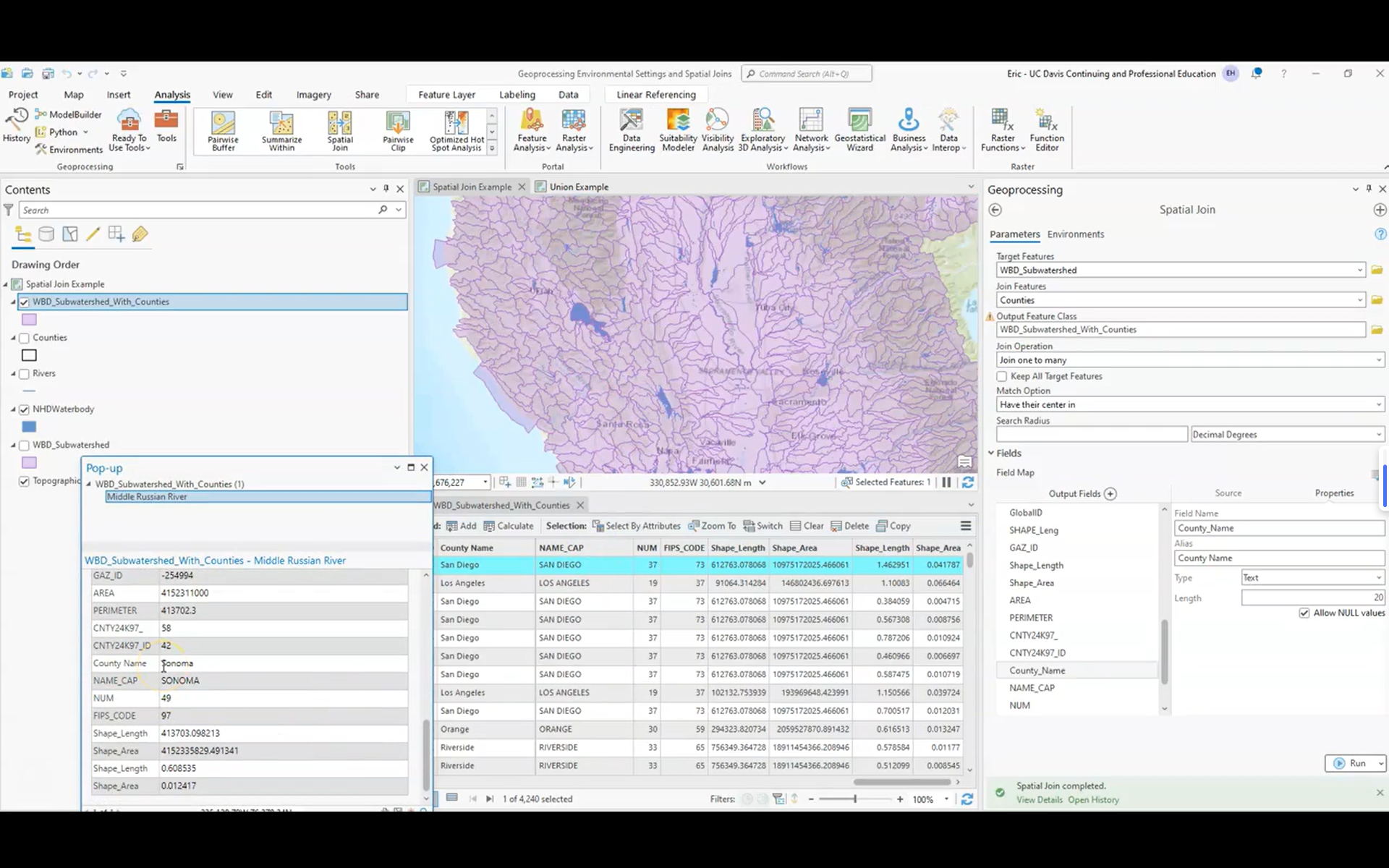Click the purple WBD_Subwatershed_With_Counties symbol

point(29,320)
